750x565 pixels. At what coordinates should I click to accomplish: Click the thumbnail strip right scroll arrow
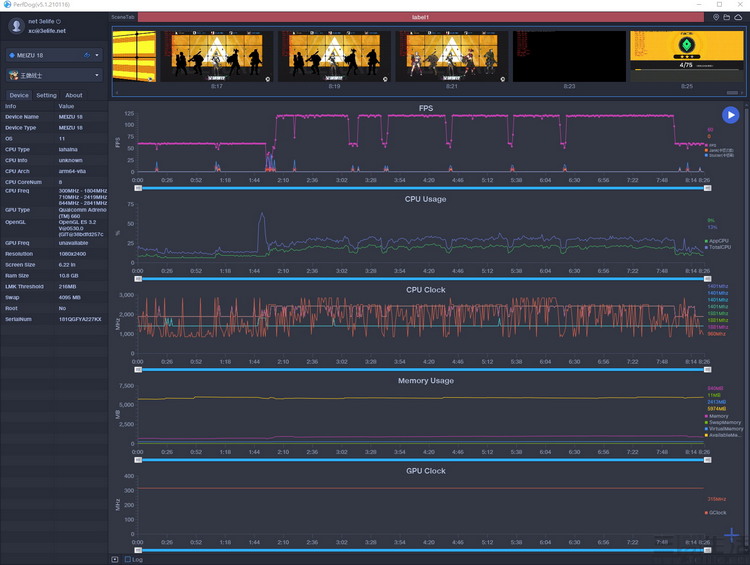tap(742, 93)
